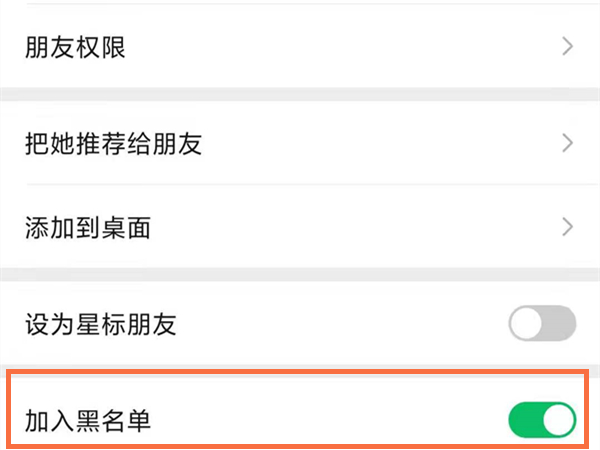Tap the white knob of 加入黑名单 switch
This screenshot has width=600, height=450.
tap(559, 421)
